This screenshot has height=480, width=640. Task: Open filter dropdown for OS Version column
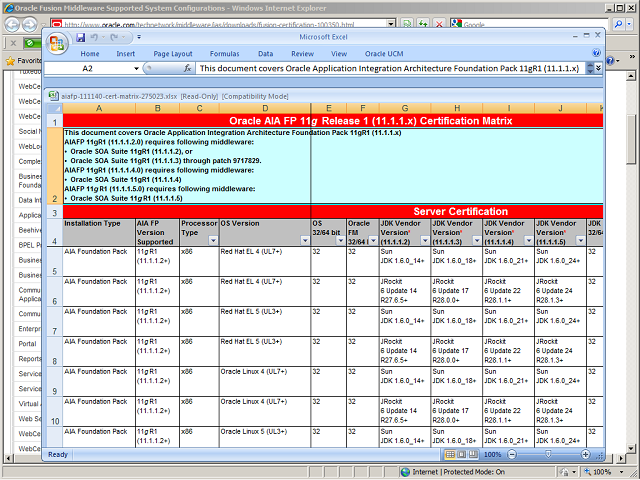304,241
